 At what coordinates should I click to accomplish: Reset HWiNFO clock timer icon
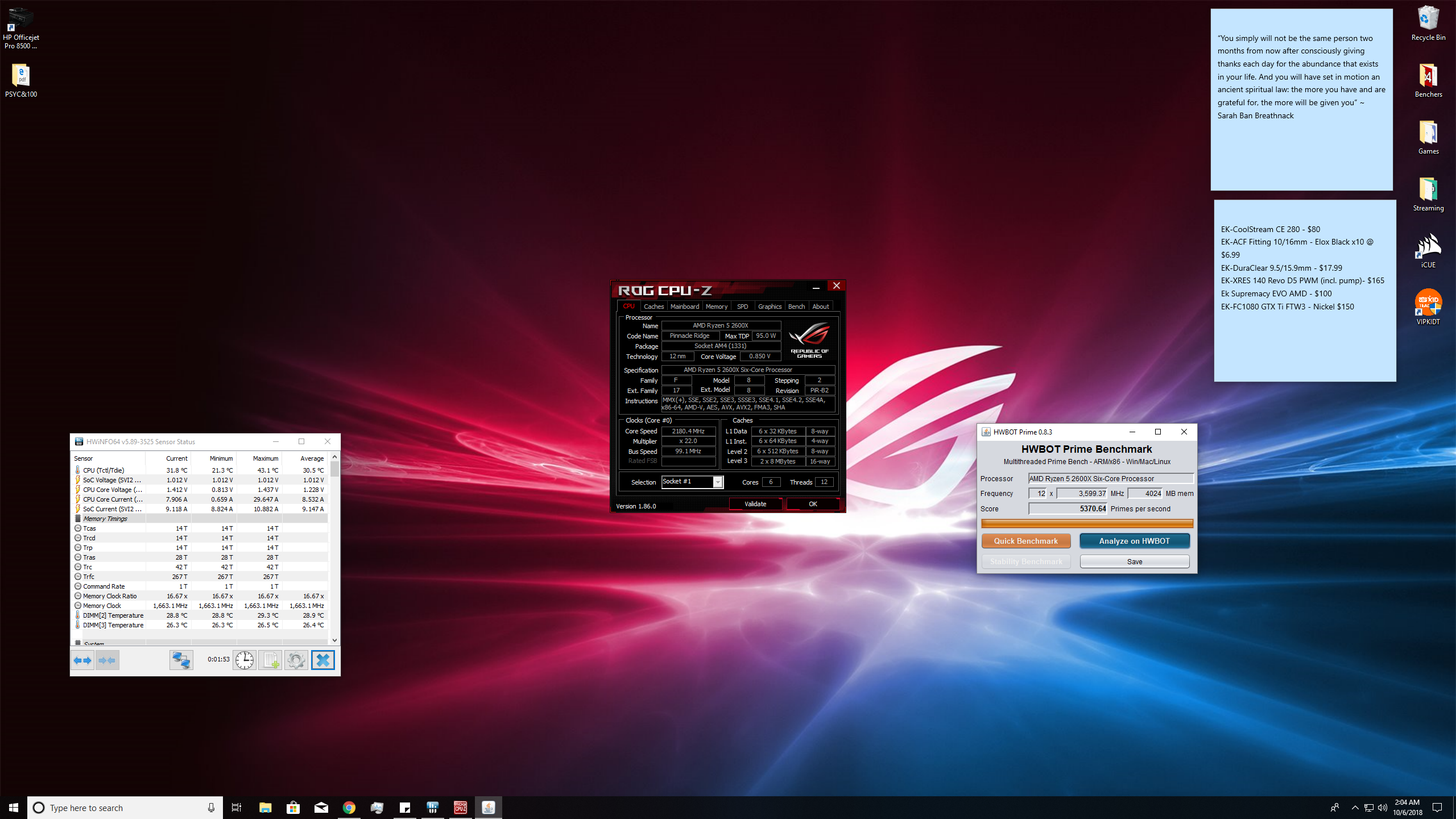pos(245,660)
